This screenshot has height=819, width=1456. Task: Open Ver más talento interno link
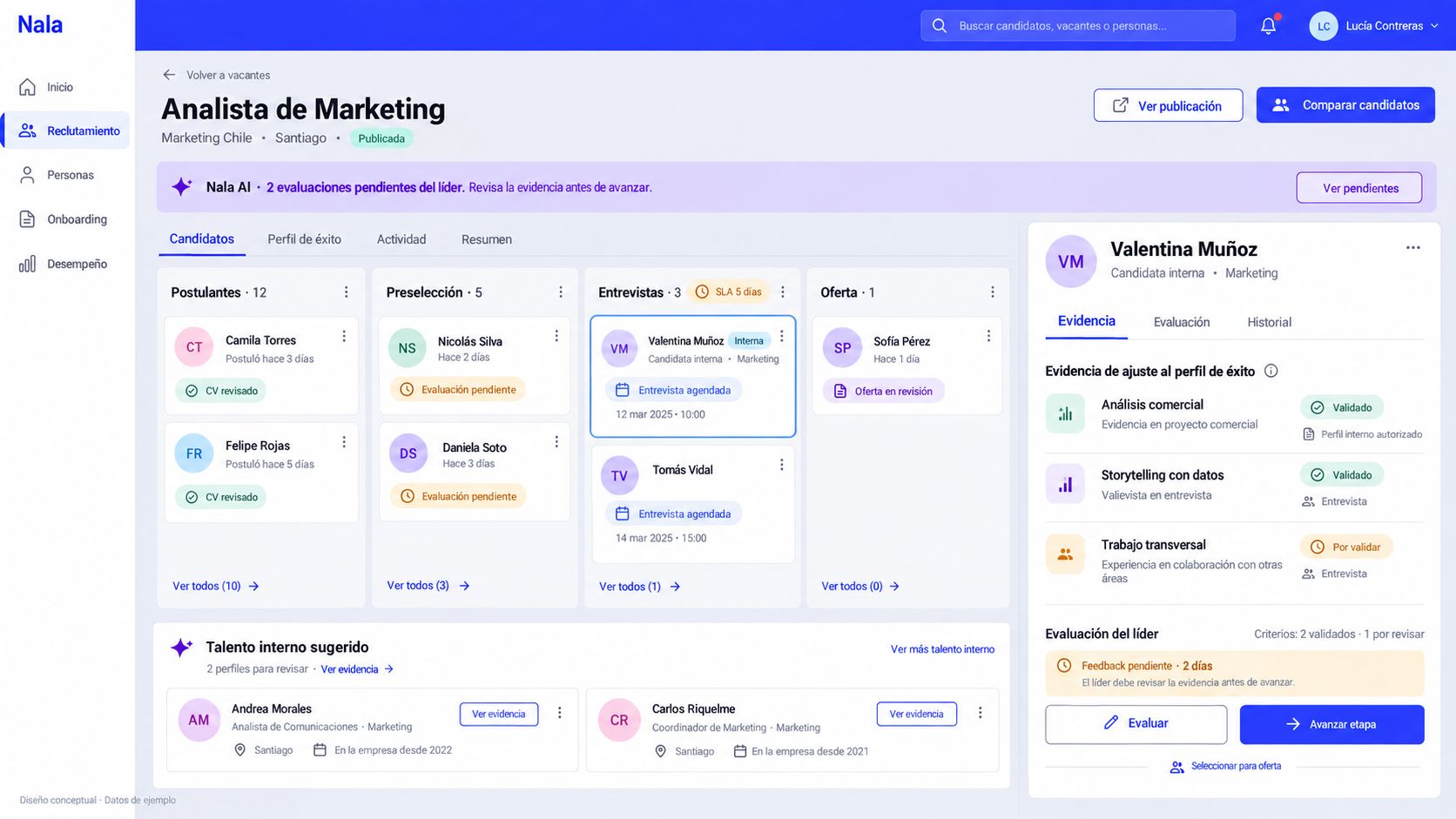click(942, 649)
